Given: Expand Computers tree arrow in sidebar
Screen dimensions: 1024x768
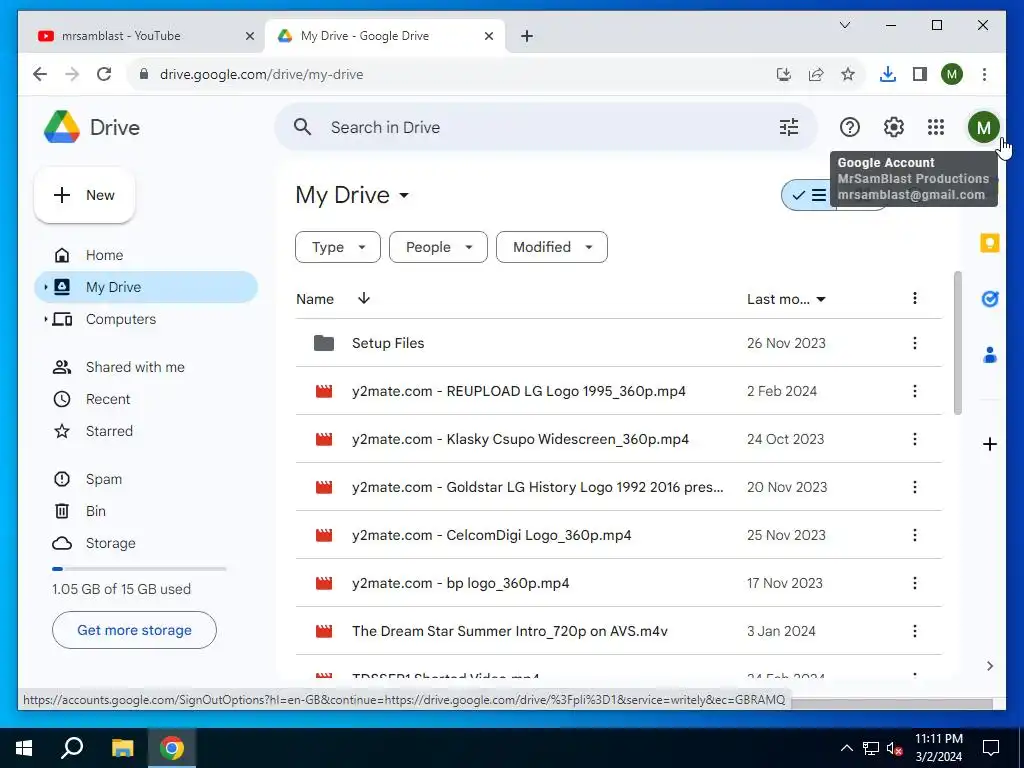Looking at the screenshot, I should tap(46, 319).
